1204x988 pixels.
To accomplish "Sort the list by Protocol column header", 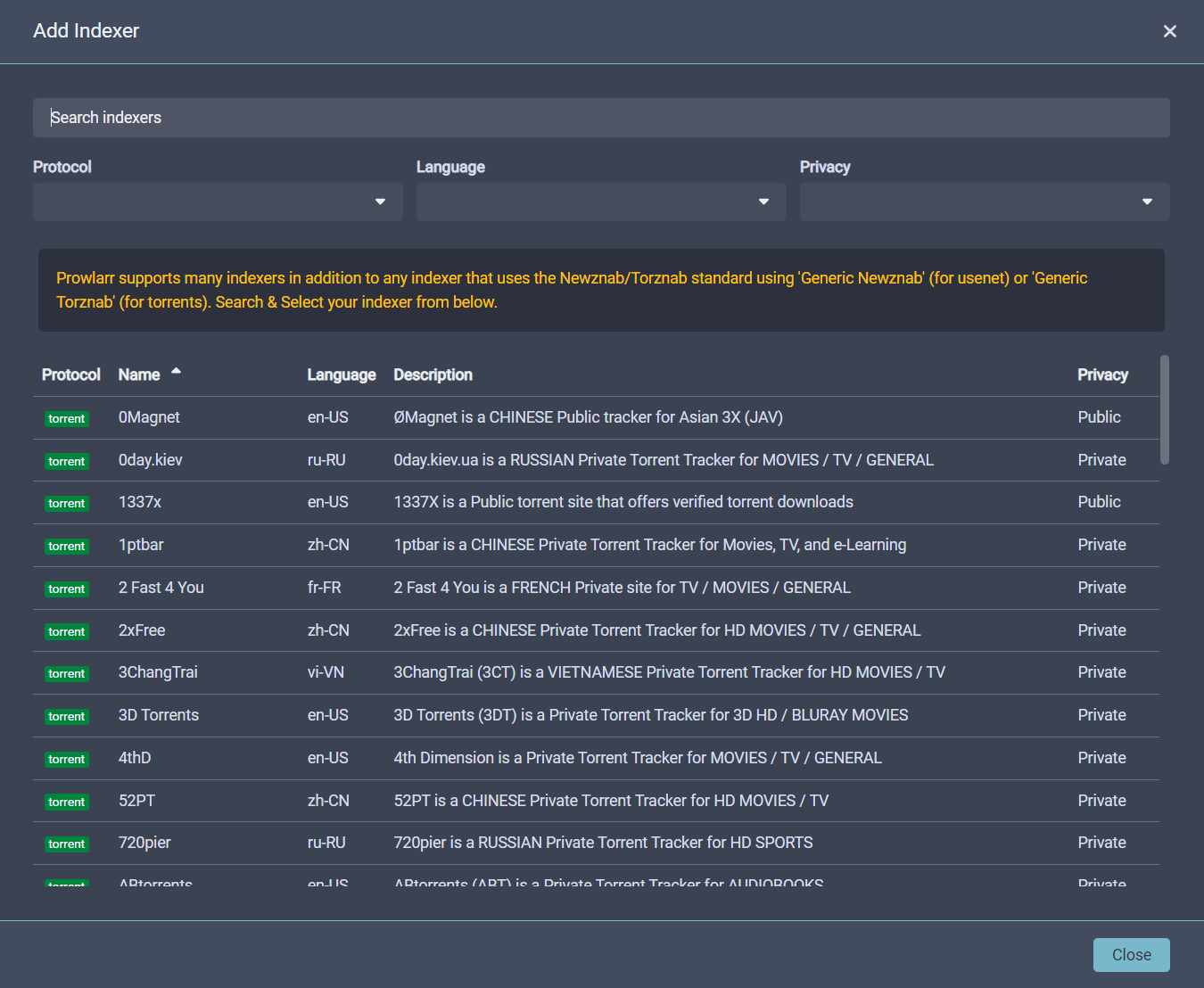I will coord(70,375).
